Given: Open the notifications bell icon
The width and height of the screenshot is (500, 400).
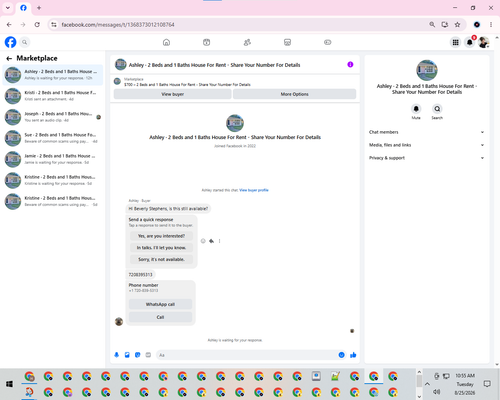Looking at the screenshot, I should click(x=470, y=42).
